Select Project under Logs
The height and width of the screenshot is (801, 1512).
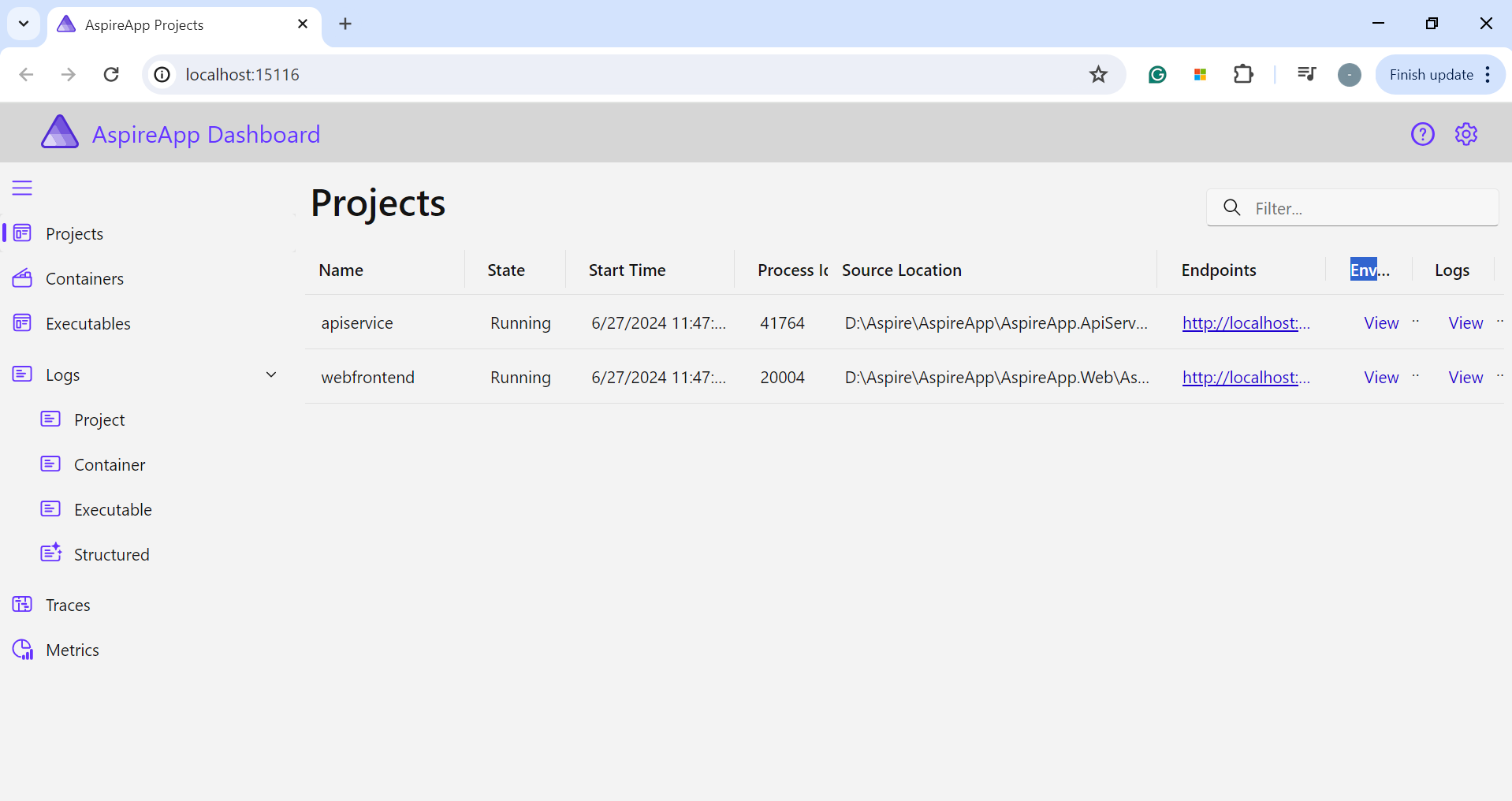pos(99,420)
